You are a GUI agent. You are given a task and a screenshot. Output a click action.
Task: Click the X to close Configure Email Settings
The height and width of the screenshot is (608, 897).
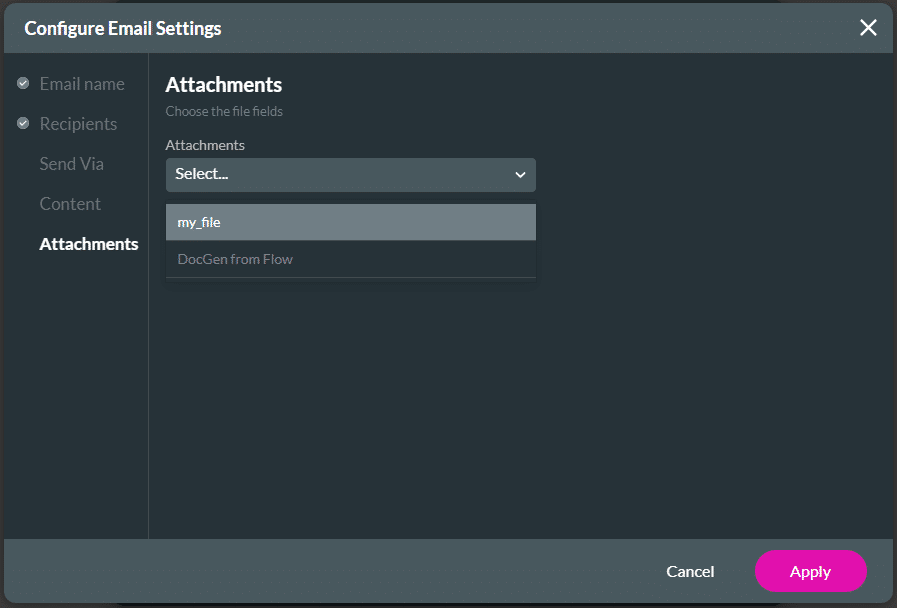click(868, 27)
